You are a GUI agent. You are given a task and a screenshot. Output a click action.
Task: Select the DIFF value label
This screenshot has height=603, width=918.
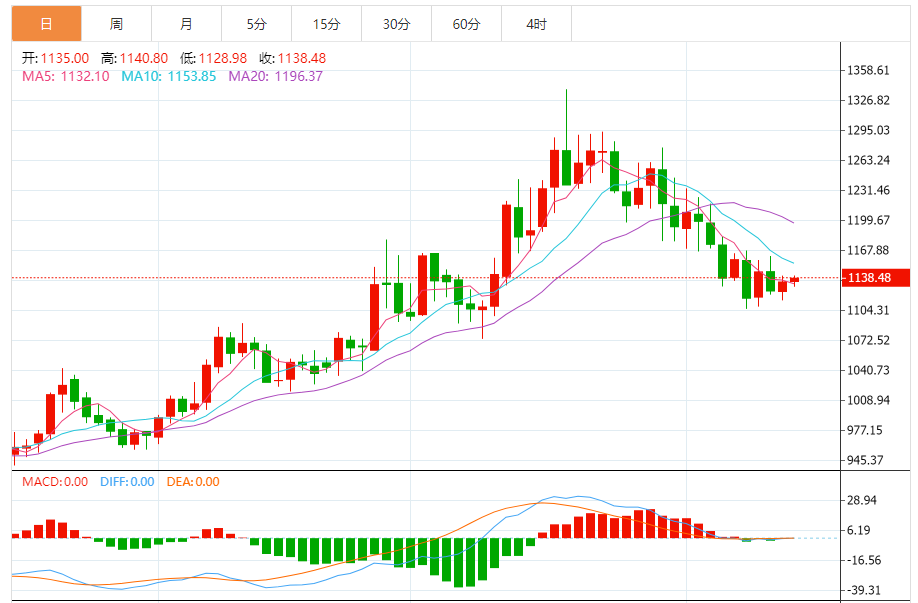(x=127, y=482)
